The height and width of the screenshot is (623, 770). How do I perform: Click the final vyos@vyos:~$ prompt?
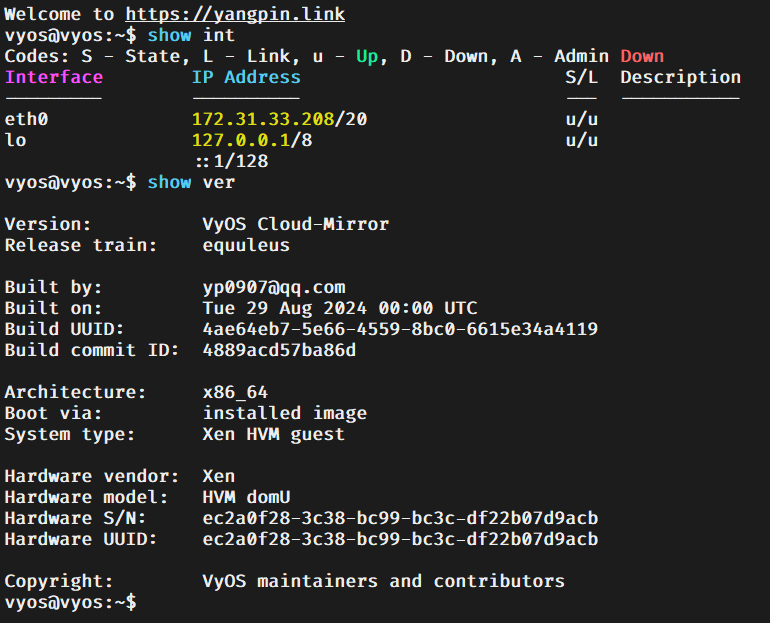coord(70,602)
